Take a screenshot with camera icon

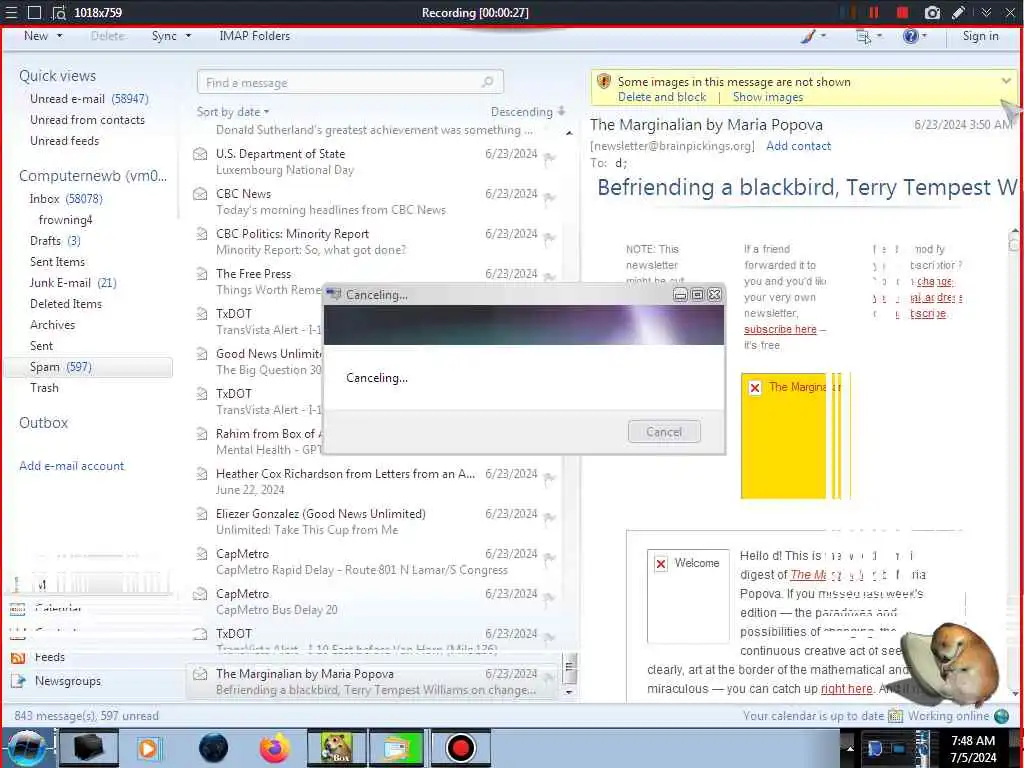(x=933, y=12)
